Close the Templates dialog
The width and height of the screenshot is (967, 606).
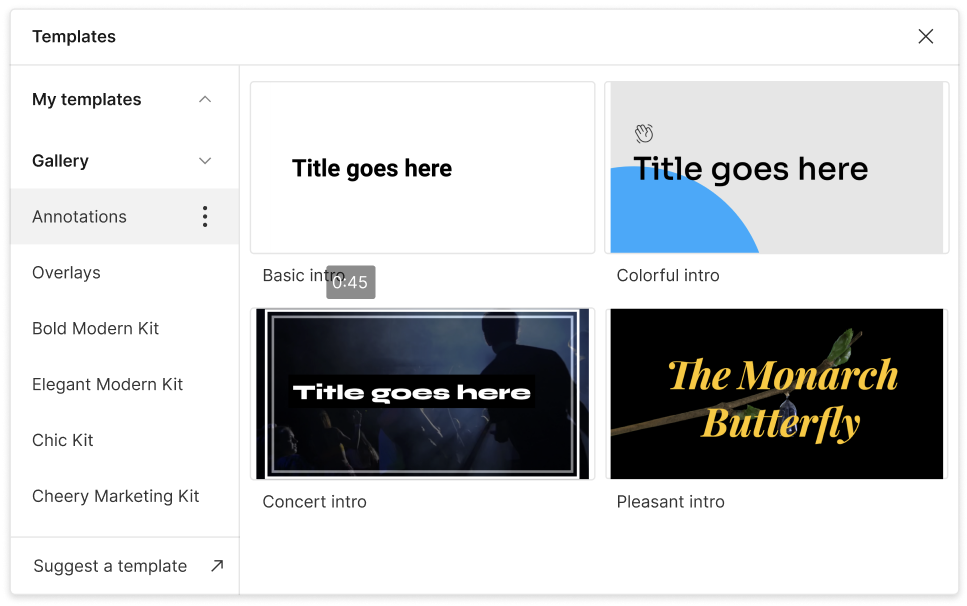925,37
